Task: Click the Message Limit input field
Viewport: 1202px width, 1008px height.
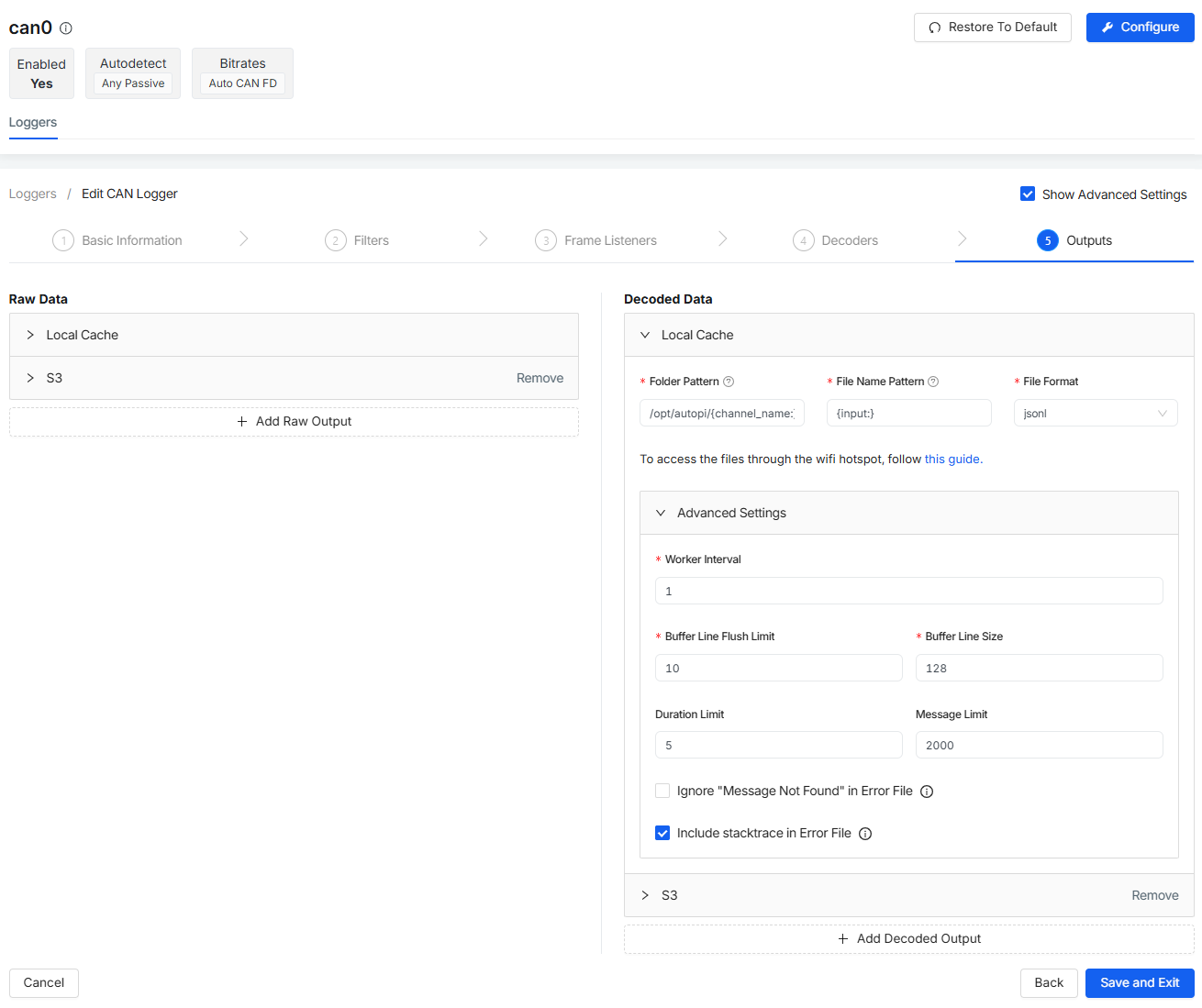Action: click(1040, 745)
